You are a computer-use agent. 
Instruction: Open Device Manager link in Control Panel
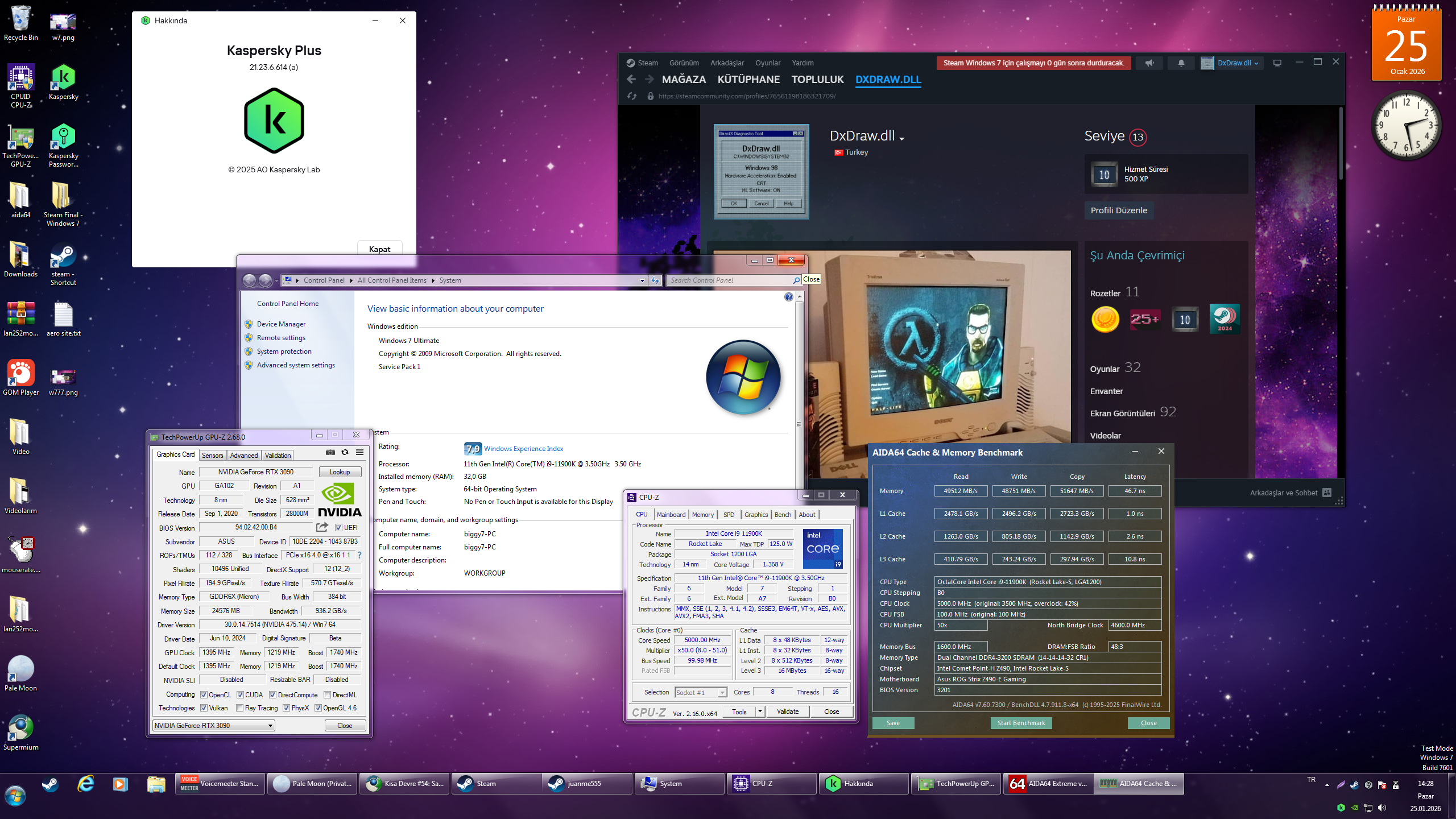pyautogui.click(x=281, y=324)
